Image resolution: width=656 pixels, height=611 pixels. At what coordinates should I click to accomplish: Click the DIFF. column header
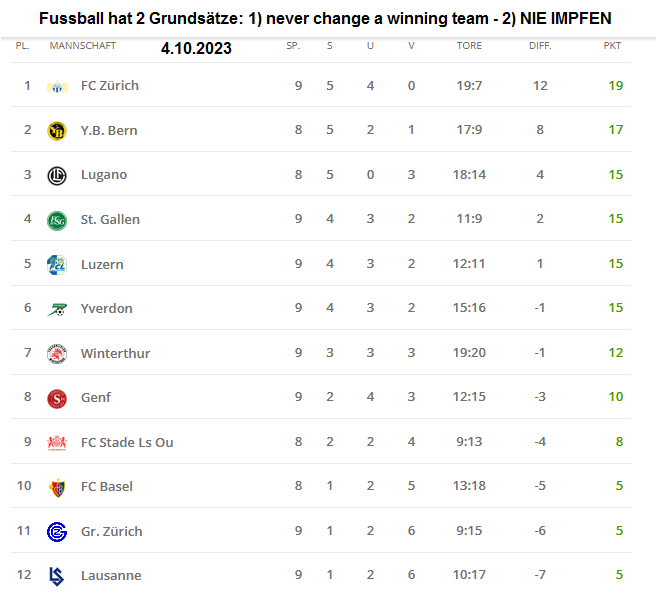[540, 46]
